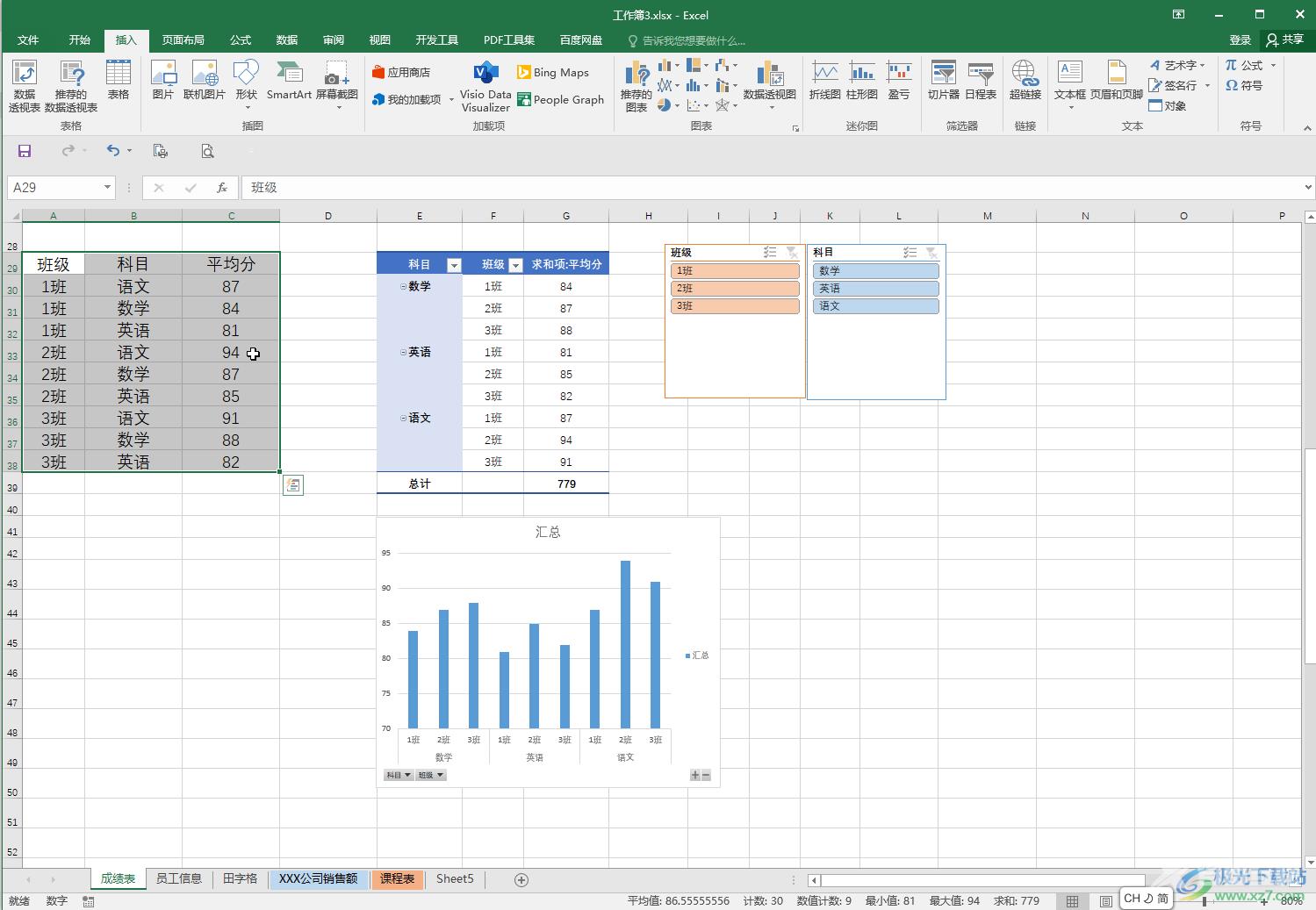1316x910 pixels.
Task: Toggle multi-select in the 科目 slicer
Action: (x=910, y=253)
